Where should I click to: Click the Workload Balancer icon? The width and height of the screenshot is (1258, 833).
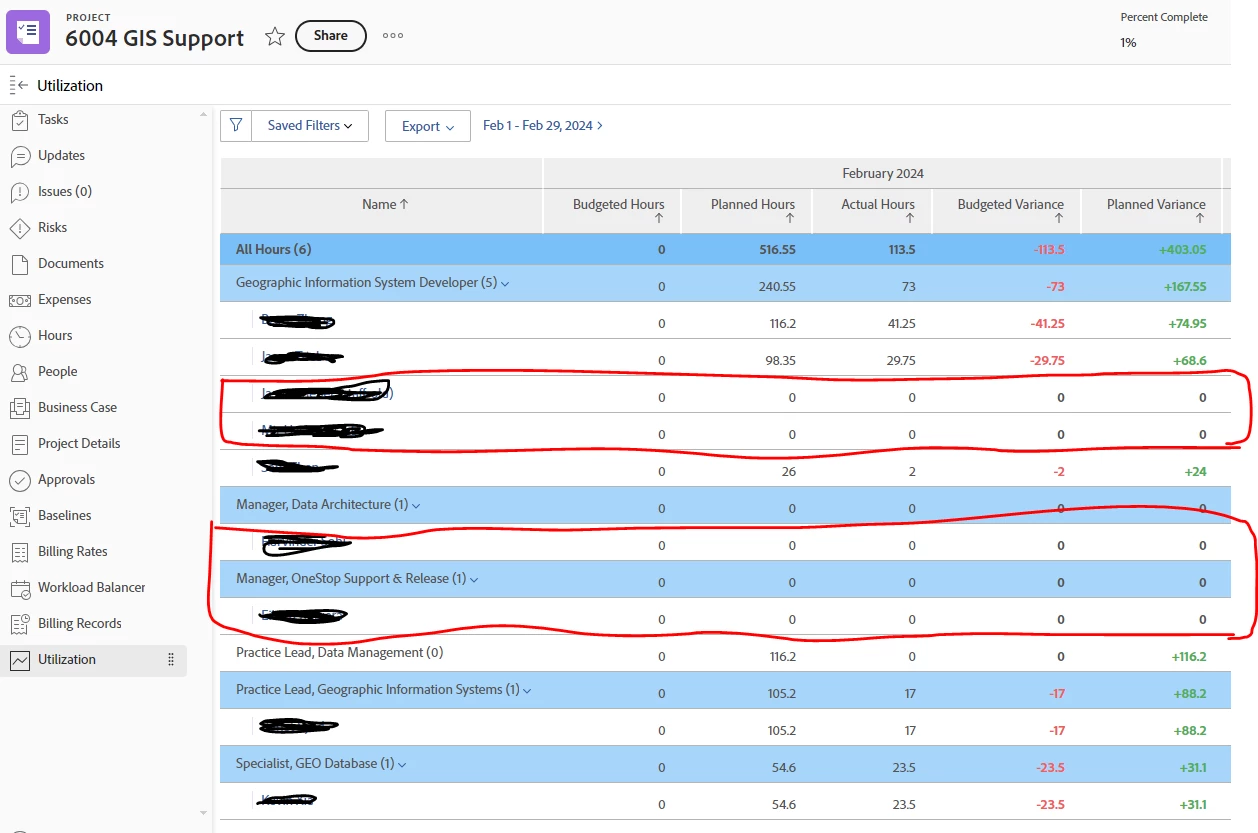[x=19, y=588]
